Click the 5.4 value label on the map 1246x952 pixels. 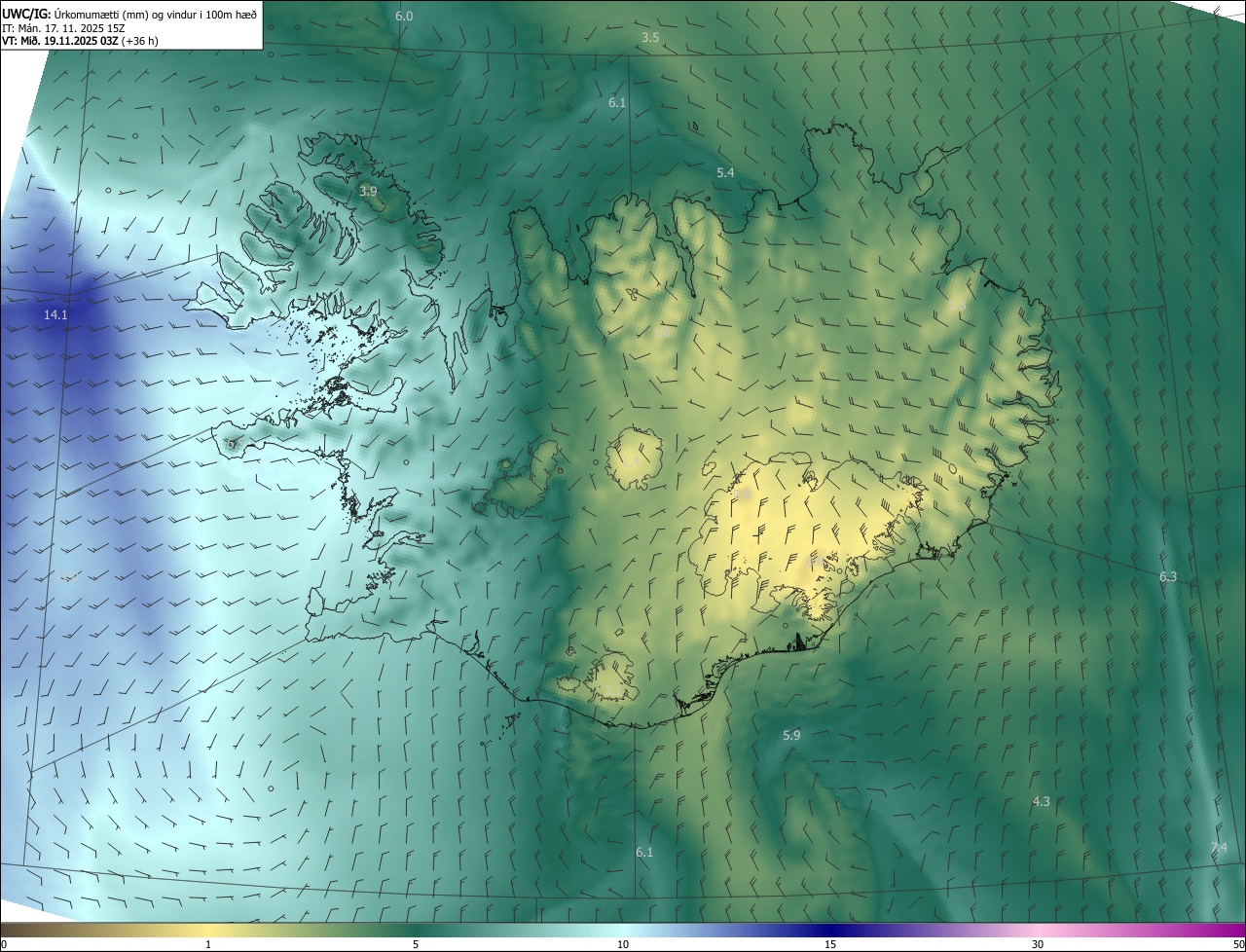725,173
